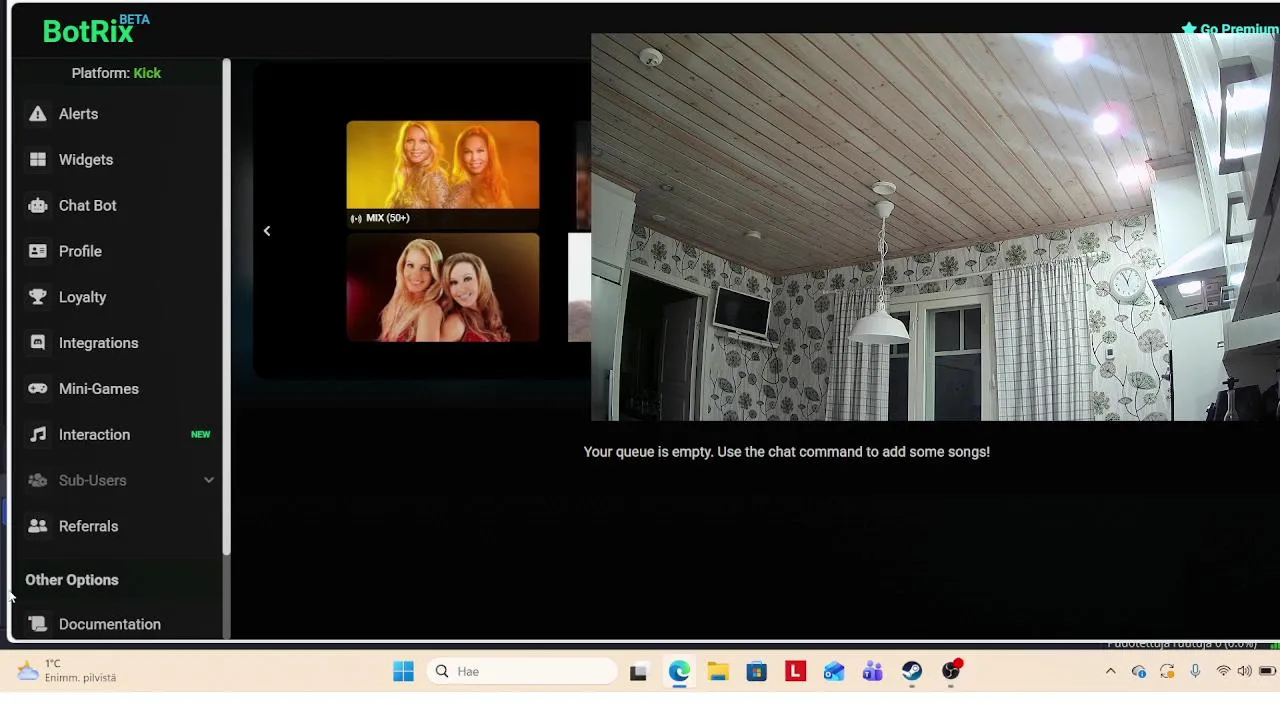Click the battery tray icon

point(1268,672)
